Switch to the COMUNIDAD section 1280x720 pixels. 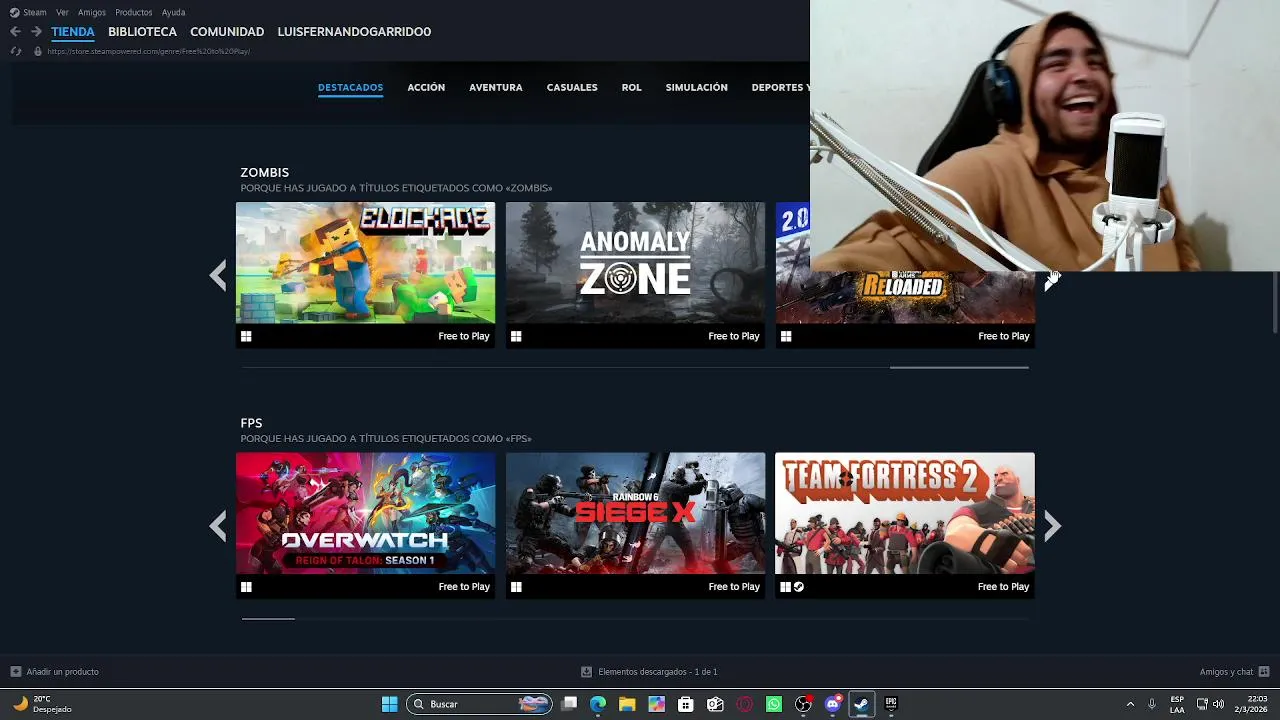[227, 32]
